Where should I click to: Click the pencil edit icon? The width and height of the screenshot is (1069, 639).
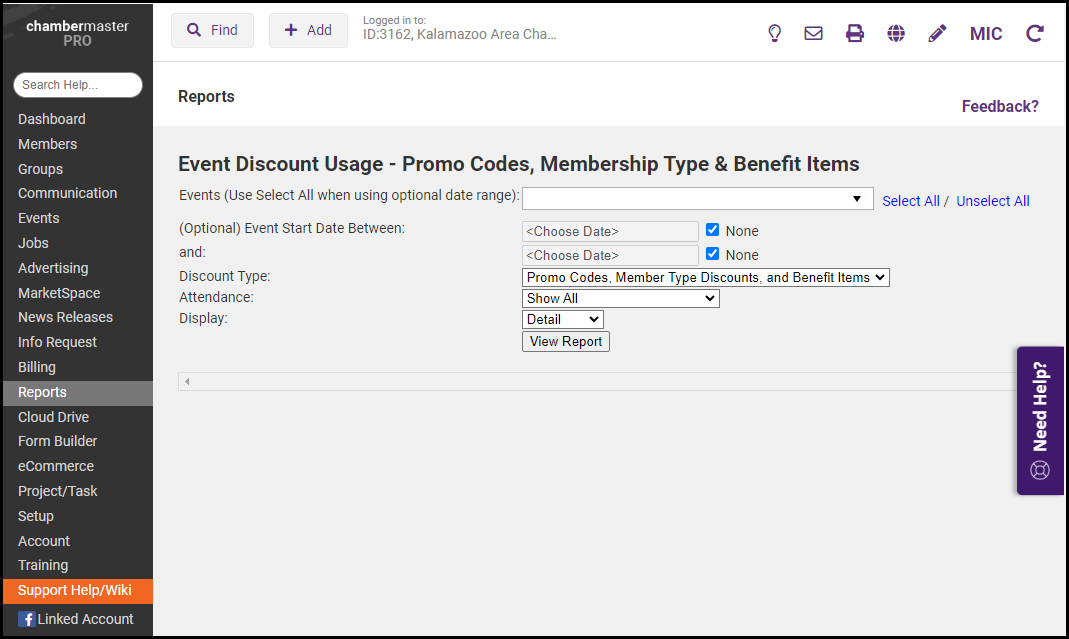(x=937, y=33)
